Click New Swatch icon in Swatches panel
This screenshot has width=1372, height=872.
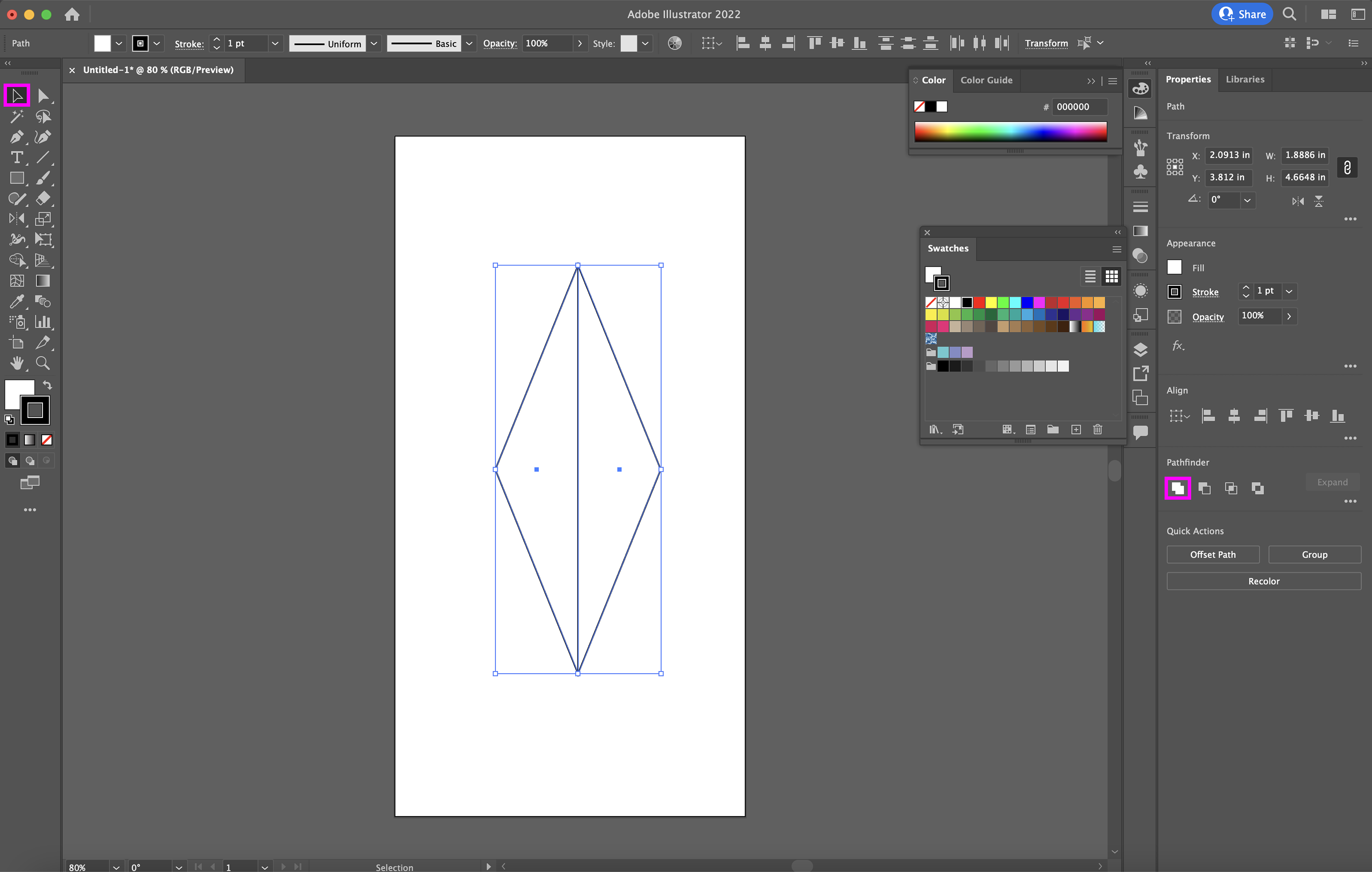pos(1076,429)
